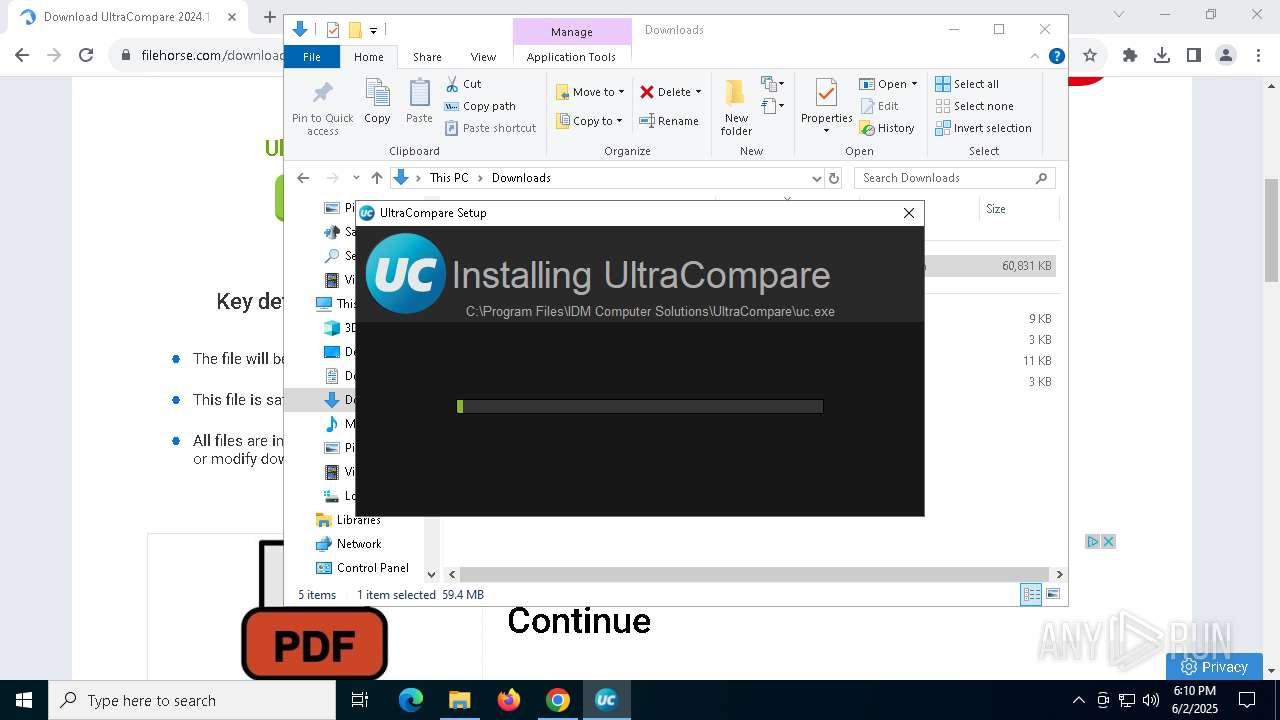Open Properties in the ribbon
The height and width of the screenshot is (720, 1280).
[x=826, y=107]
